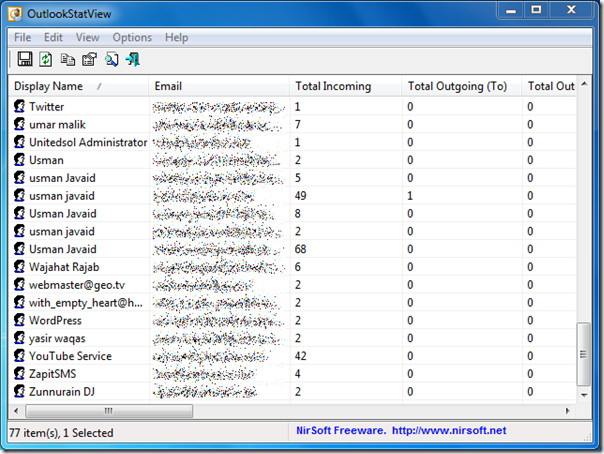Click the Save floppy disk toolbar icon

coord(25,59)
